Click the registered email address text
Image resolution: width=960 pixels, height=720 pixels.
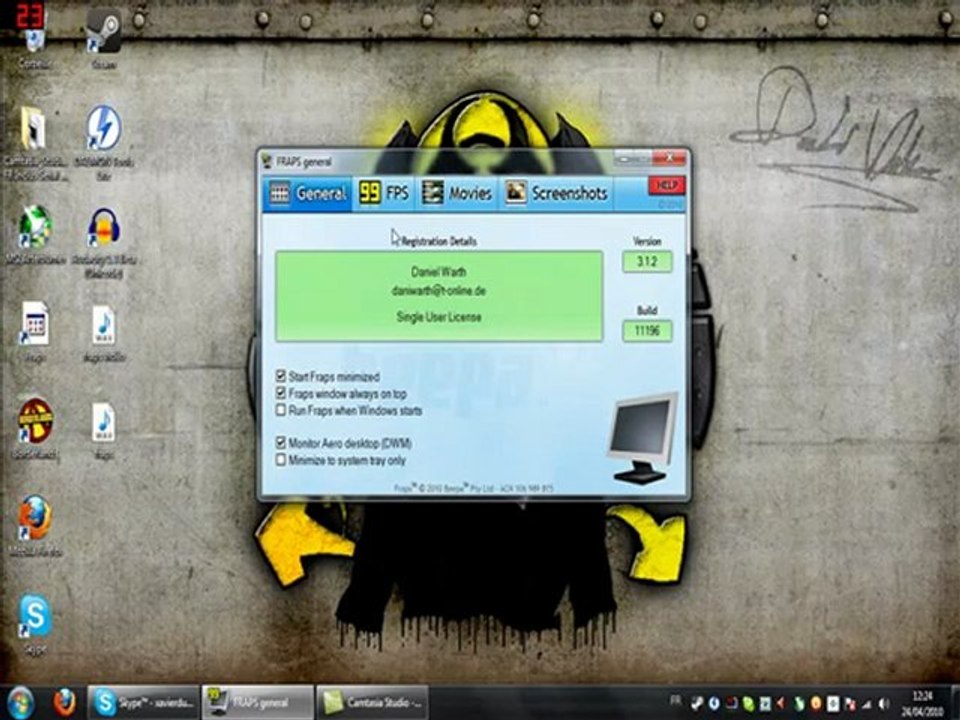(438, 291)
